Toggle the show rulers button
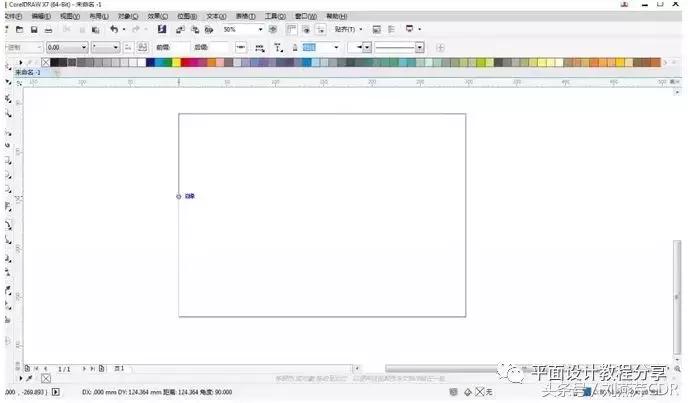The image size is (688, 403). tap(291, 29)
